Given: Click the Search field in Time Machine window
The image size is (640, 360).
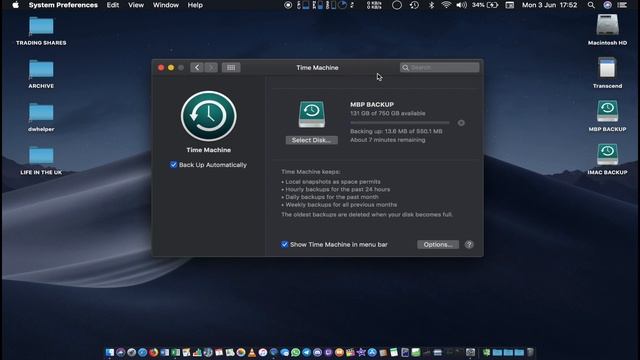Looking at the screenshot, I should pos(440,67).
